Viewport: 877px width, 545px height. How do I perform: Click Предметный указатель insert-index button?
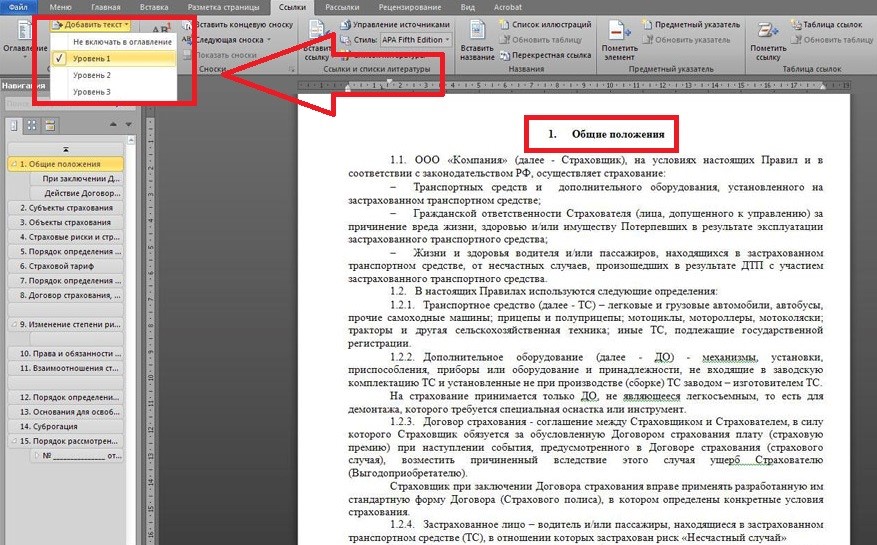691,25
